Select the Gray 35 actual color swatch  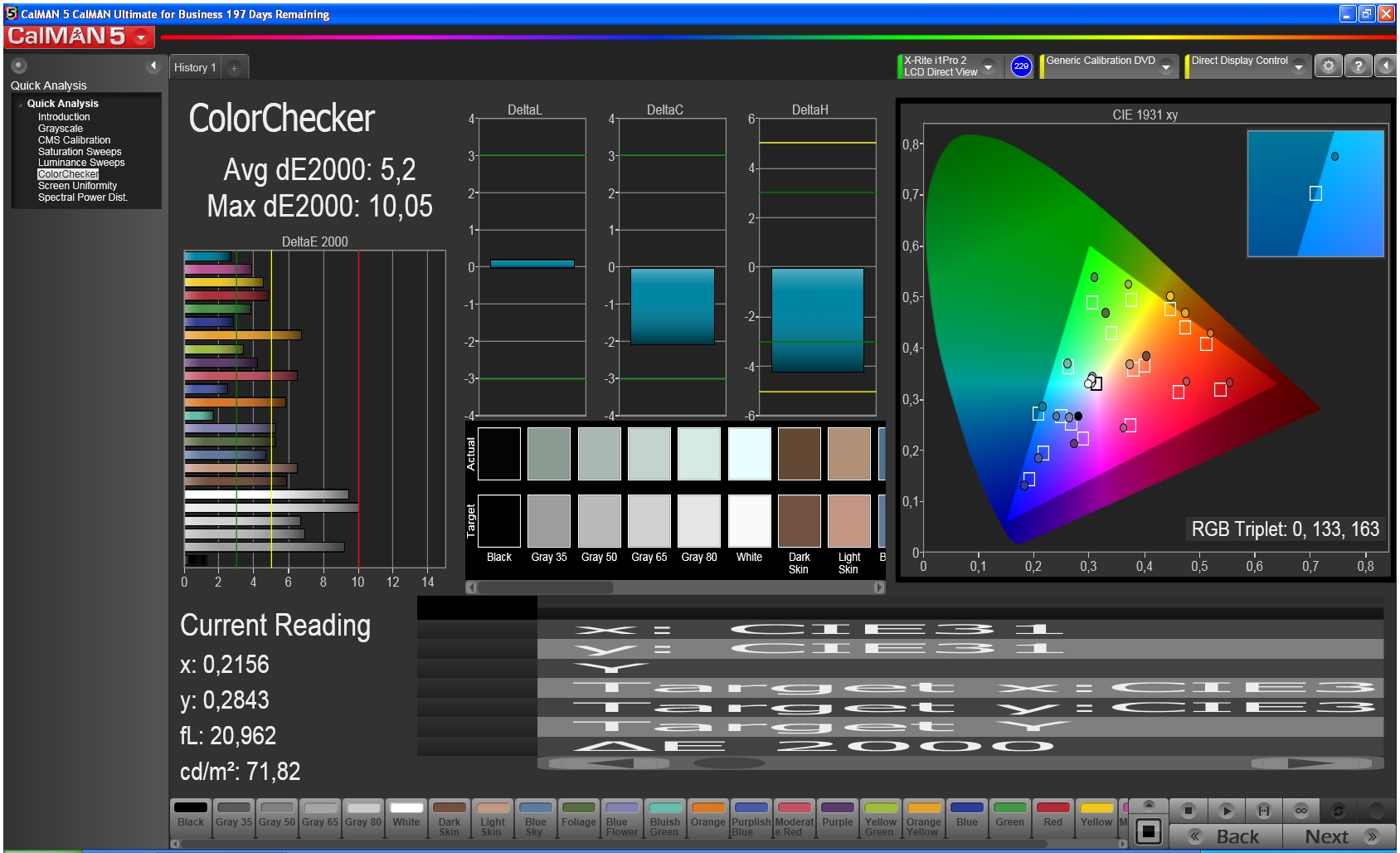point(549,454)
